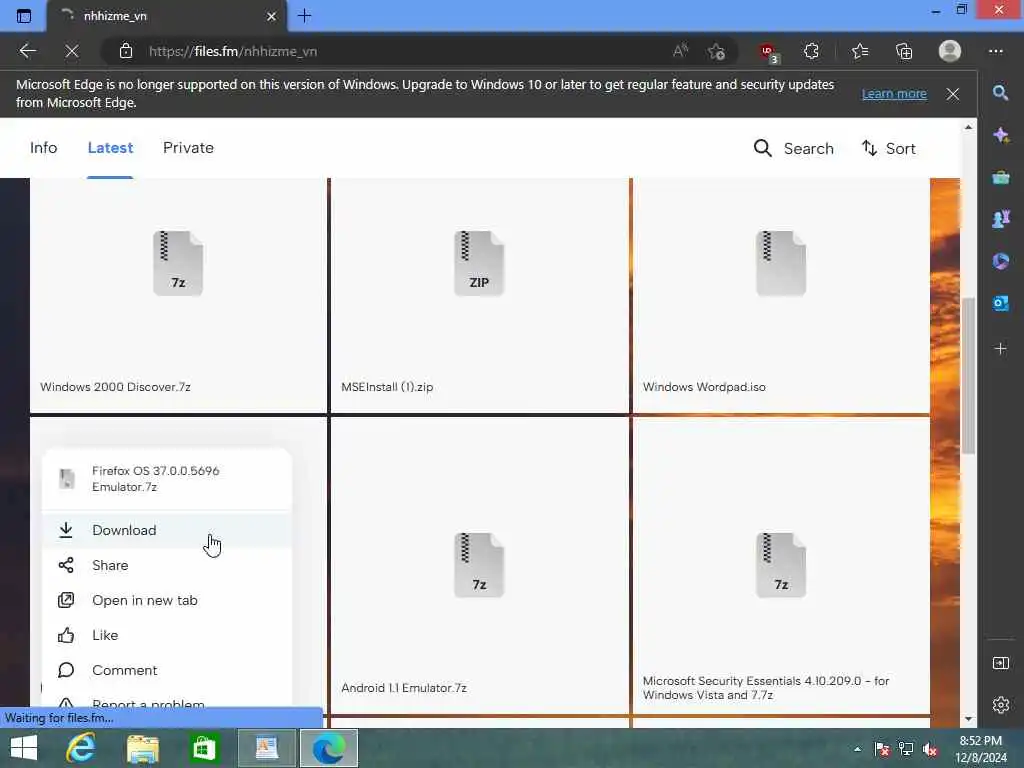Choose Open in new tab
This screenshot has width=1024, height=768.
pyautogui.click(x=167, y=600)
